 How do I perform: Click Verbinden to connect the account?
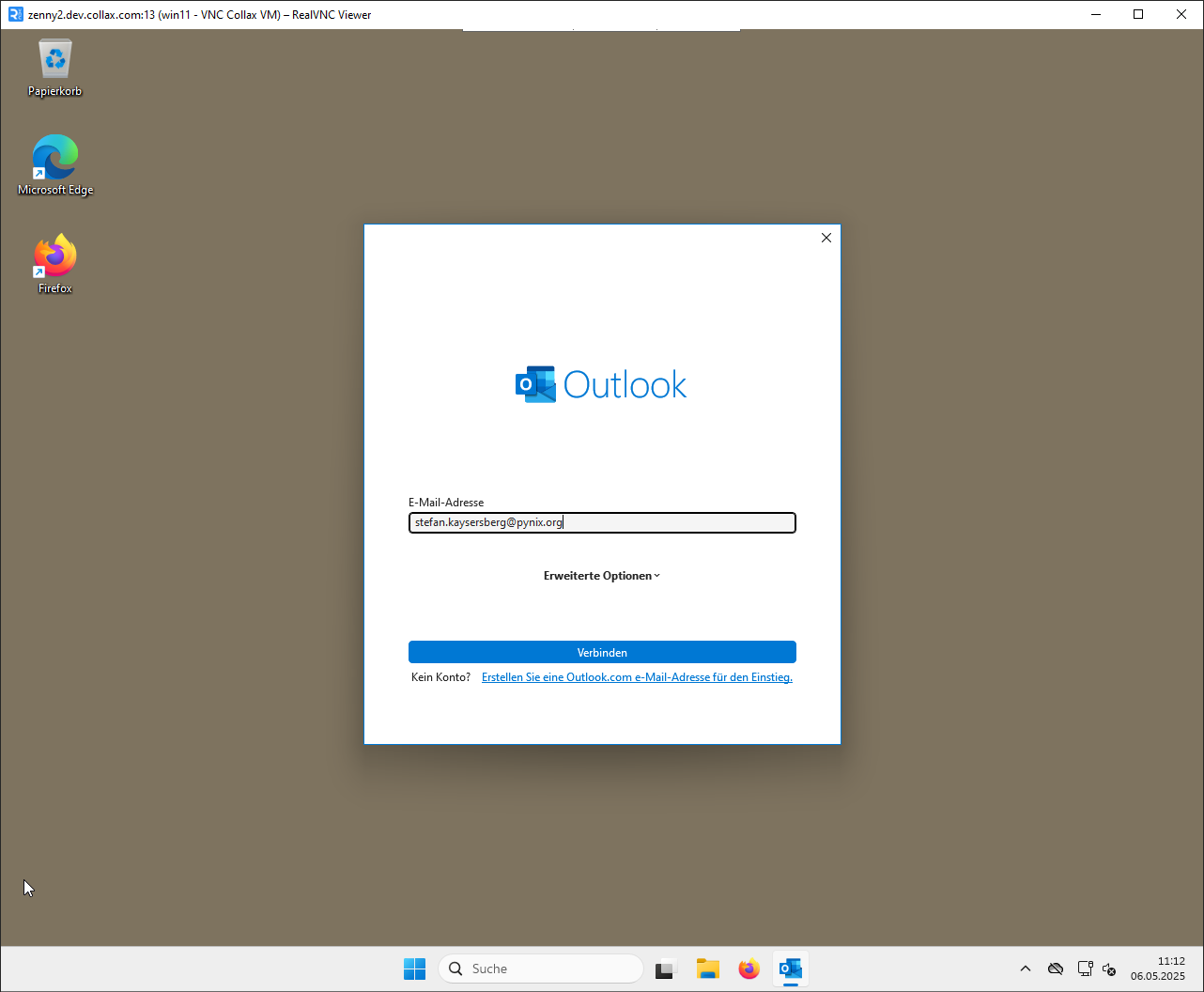(601, 652)
